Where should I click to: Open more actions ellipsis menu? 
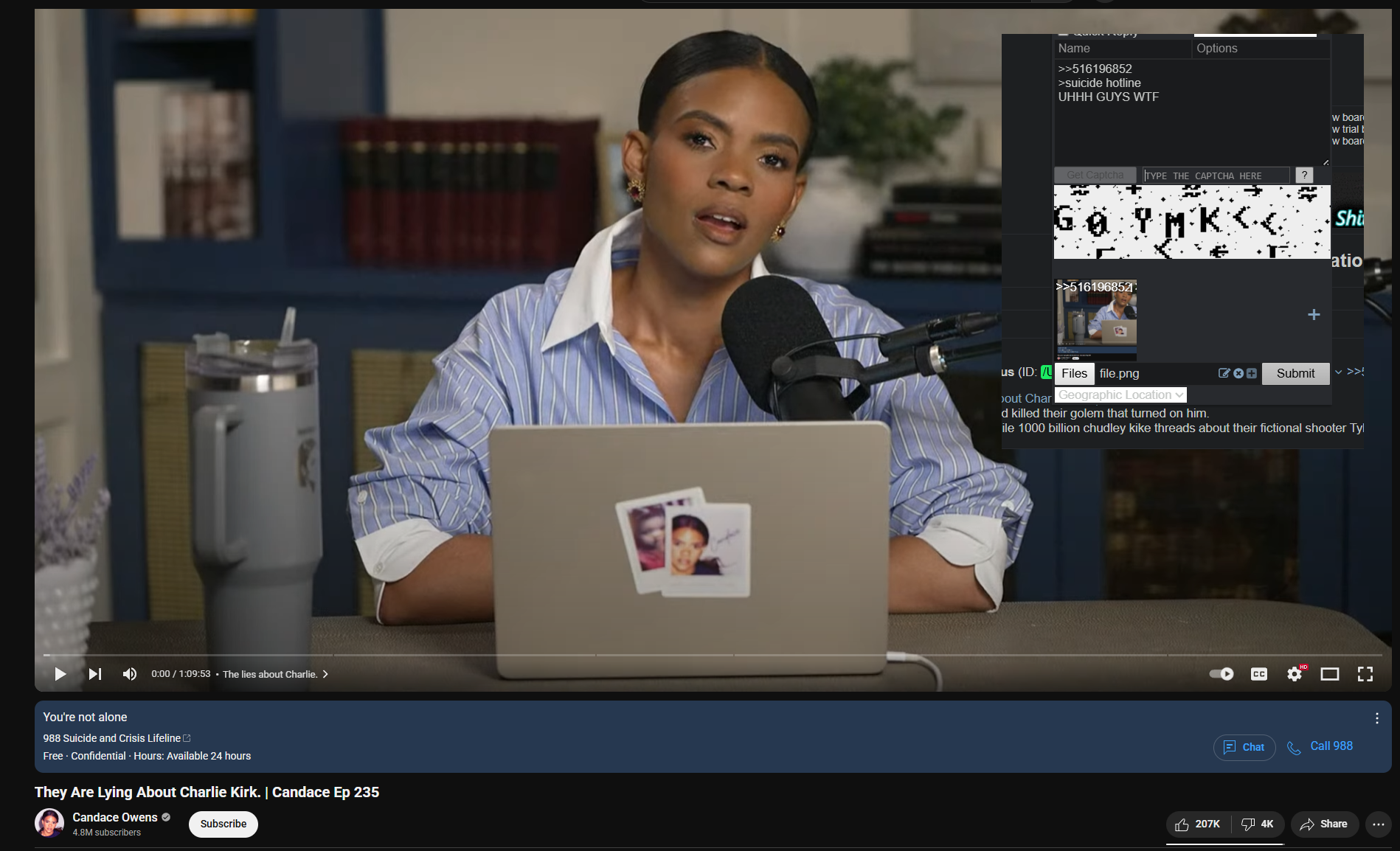click(x=1379, y=824)
